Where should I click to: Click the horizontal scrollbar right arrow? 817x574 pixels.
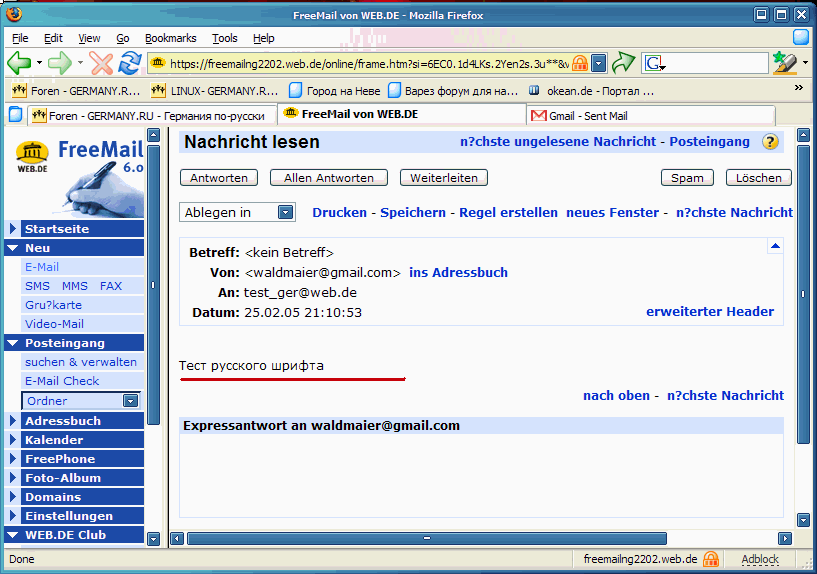[x=785, y=539]
